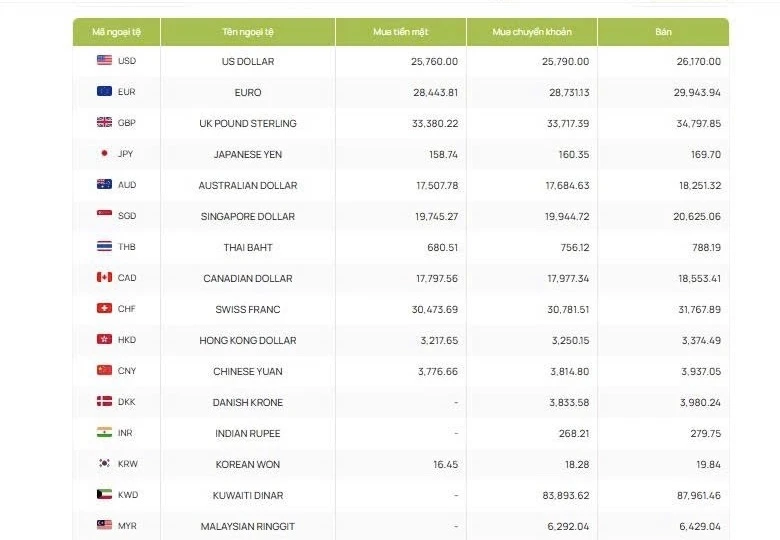Click the KWD Kuwait flag icon
This screenshot has width=780, height=540.
[x=104, y=494]
